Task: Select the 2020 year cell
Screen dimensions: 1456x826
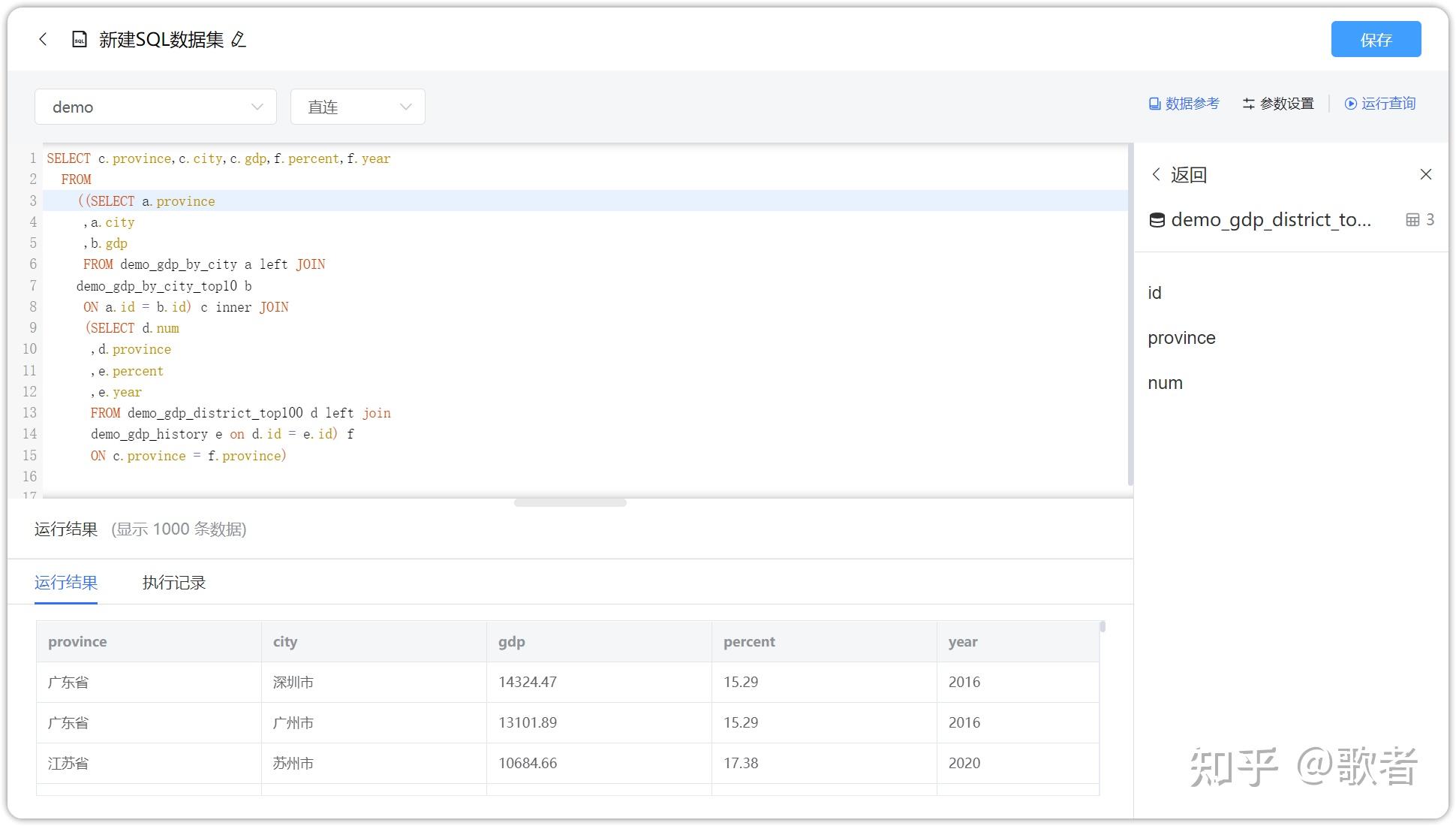Action: (x=1018, y=763)
